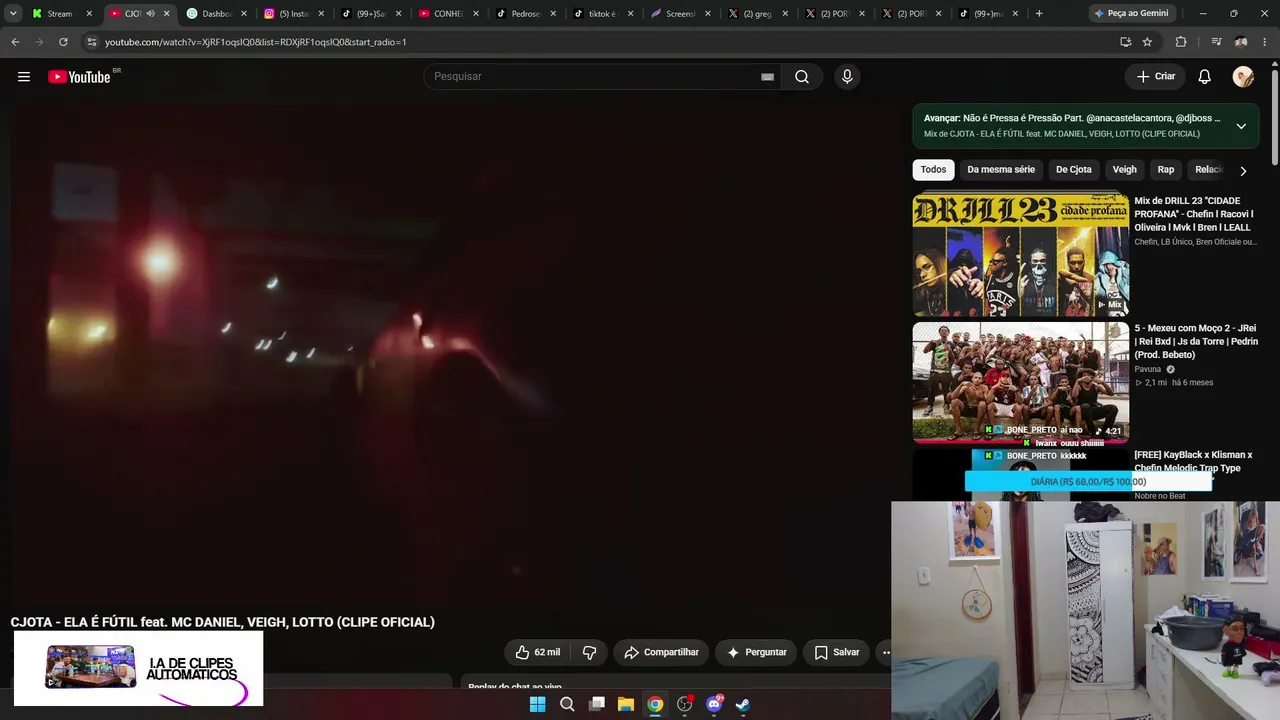View site information icon in address bar

pyautogui.click(x=91, y=42)
